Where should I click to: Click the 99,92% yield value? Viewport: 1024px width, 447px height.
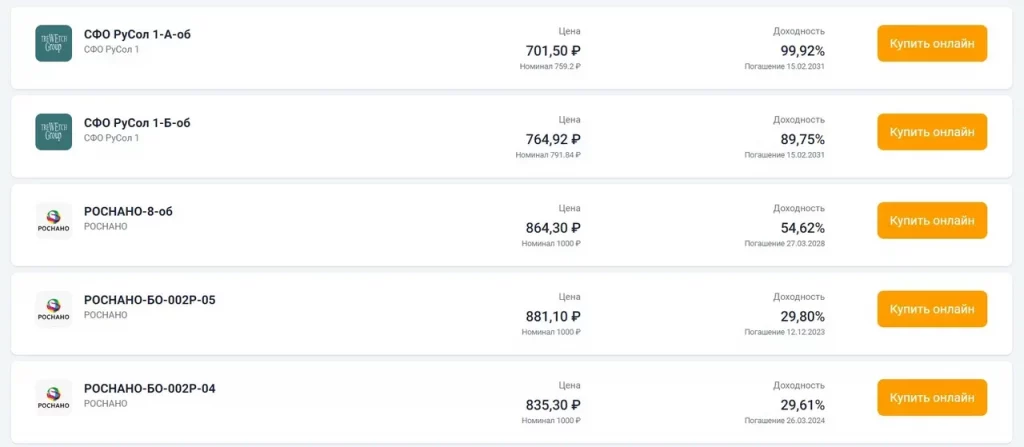802,51
